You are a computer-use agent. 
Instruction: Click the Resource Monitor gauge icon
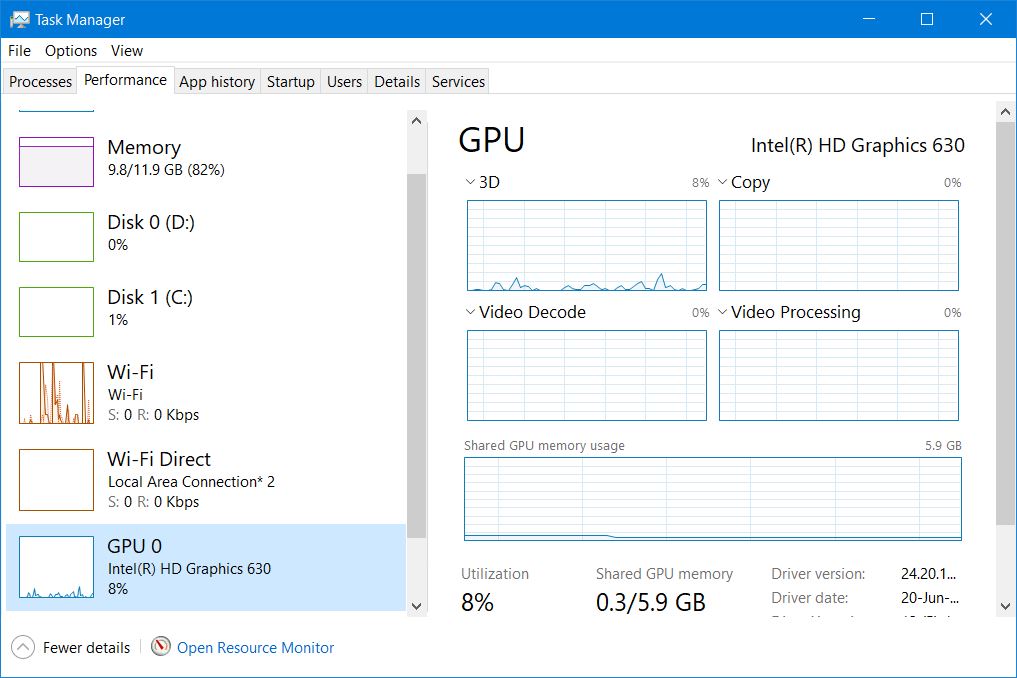tap(161, 647)
